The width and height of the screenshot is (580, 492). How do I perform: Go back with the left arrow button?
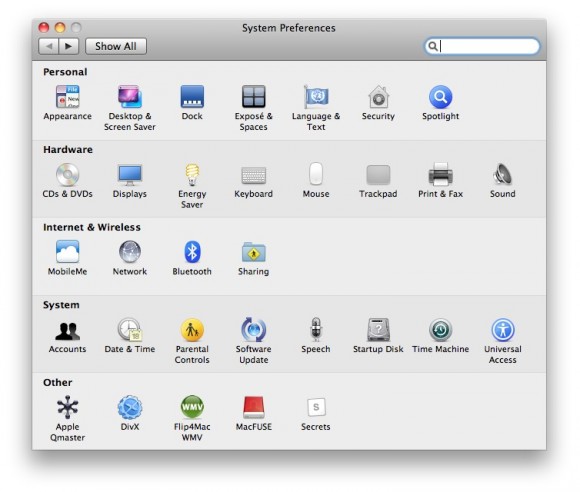pyautogui.click(x=48, y=46)
